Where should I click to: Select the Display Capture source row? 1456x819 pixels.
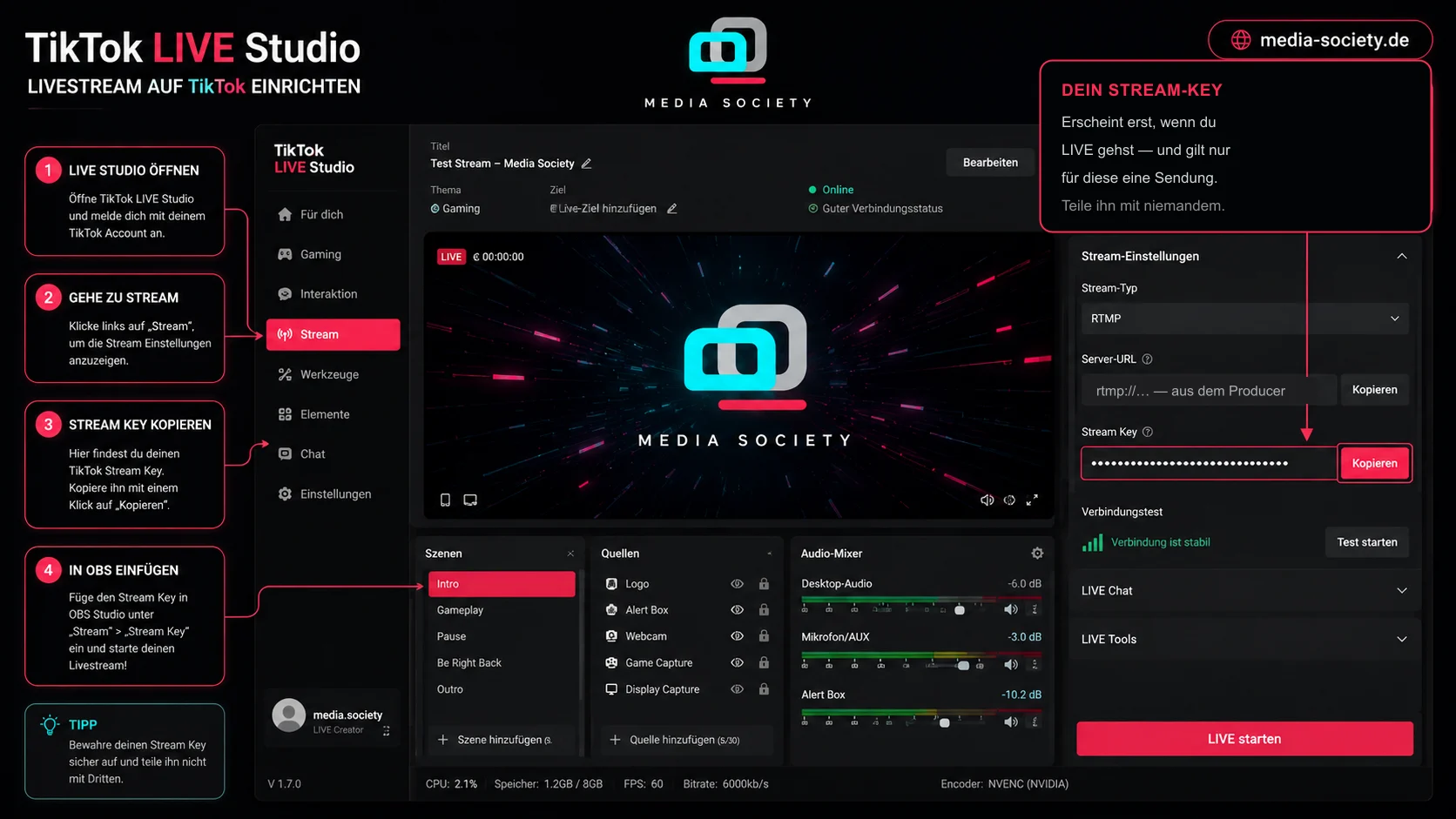pos(686,688)
